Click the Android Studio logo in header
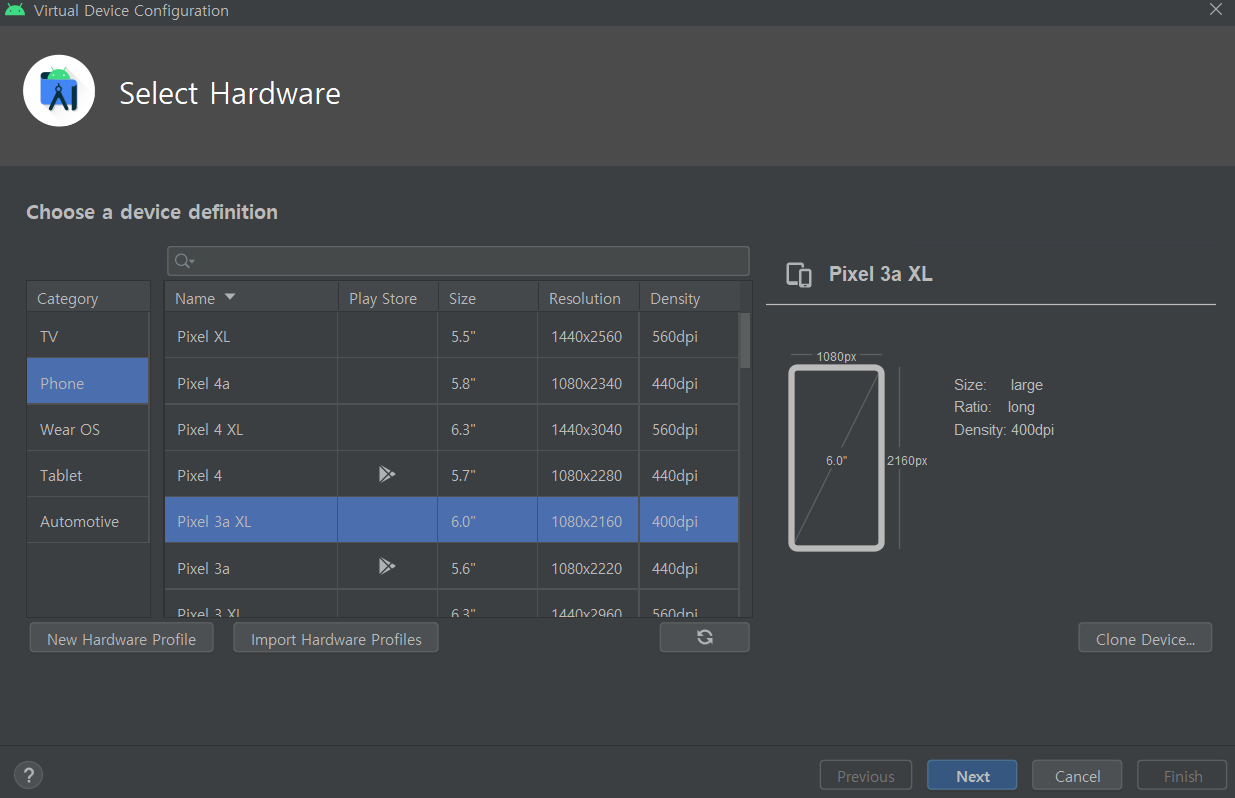 click(59, 91)
